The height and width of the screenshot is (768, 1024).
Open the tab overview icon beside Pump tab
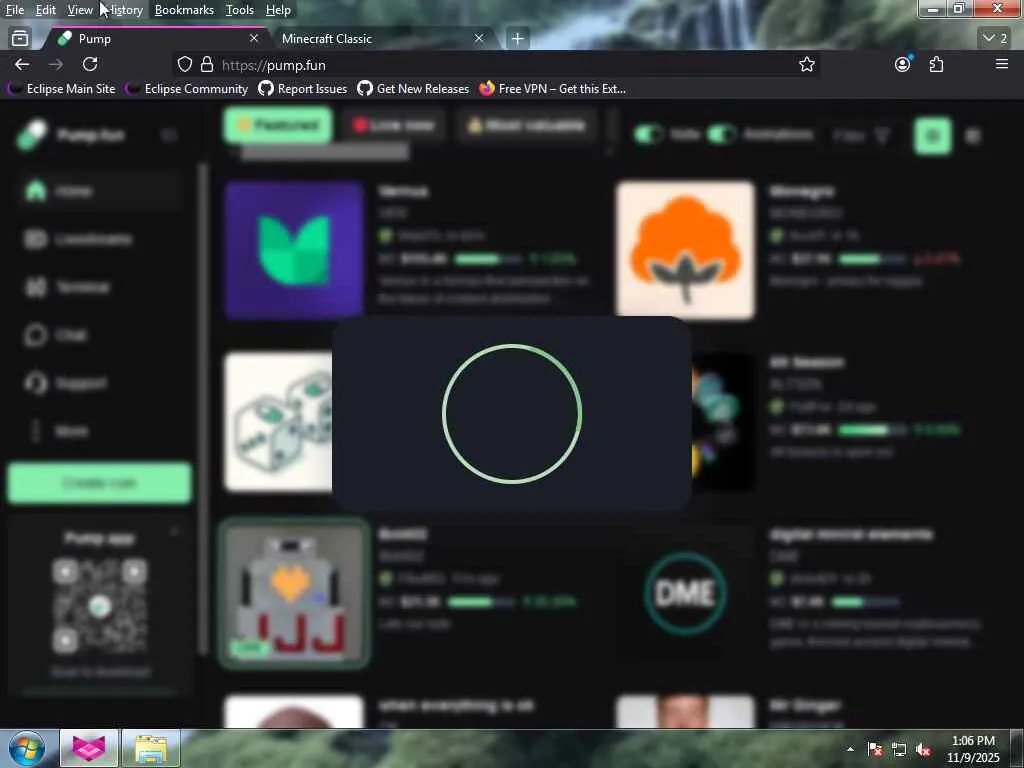(x=20, y=39)
